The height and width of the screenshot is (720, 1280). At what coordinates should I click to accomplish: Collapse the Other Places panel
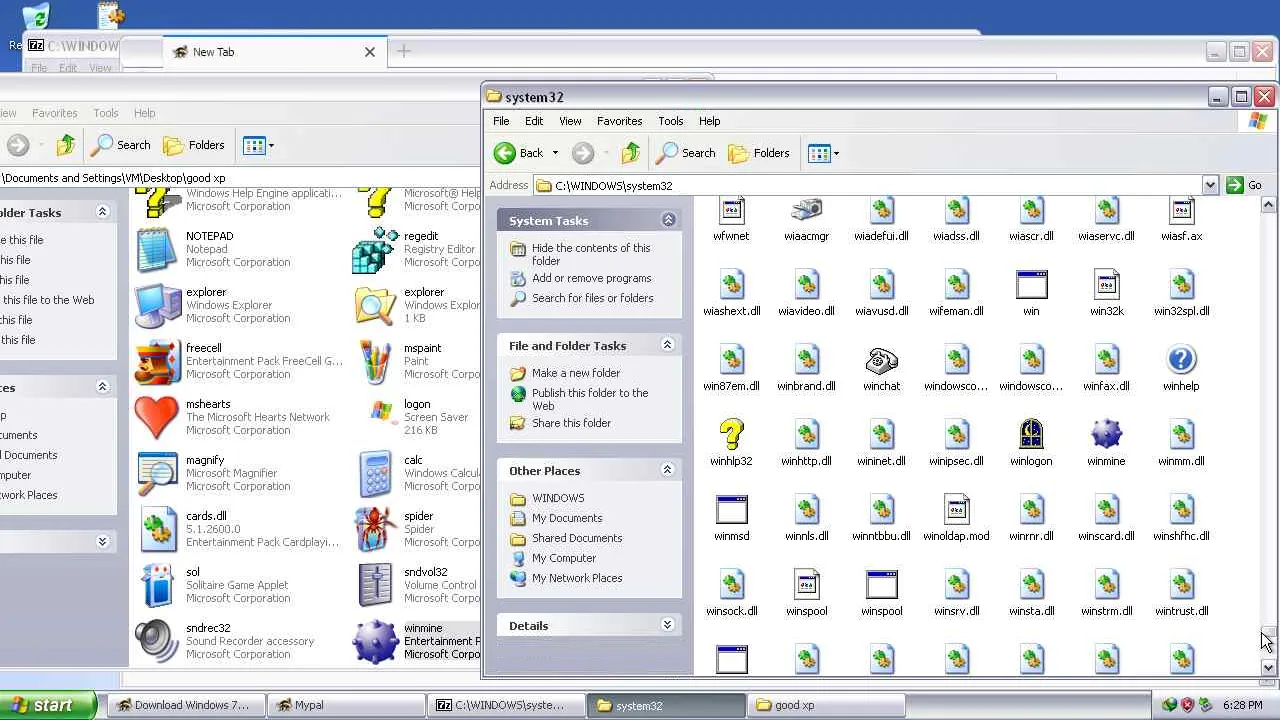668,470
